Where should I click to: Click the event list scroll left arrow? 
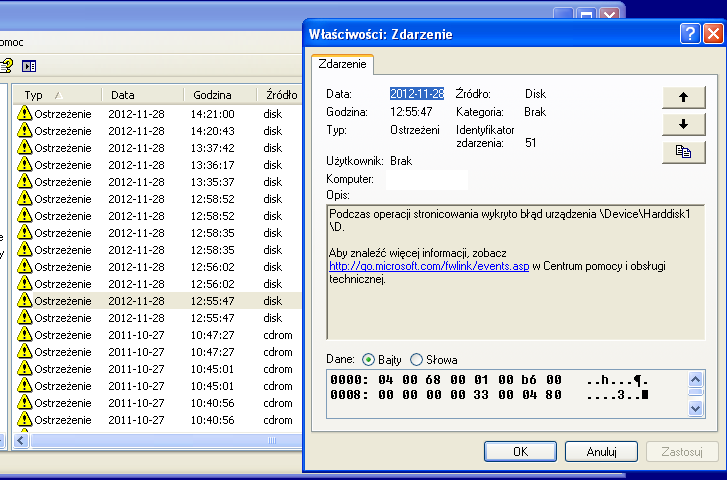(20, 440)
